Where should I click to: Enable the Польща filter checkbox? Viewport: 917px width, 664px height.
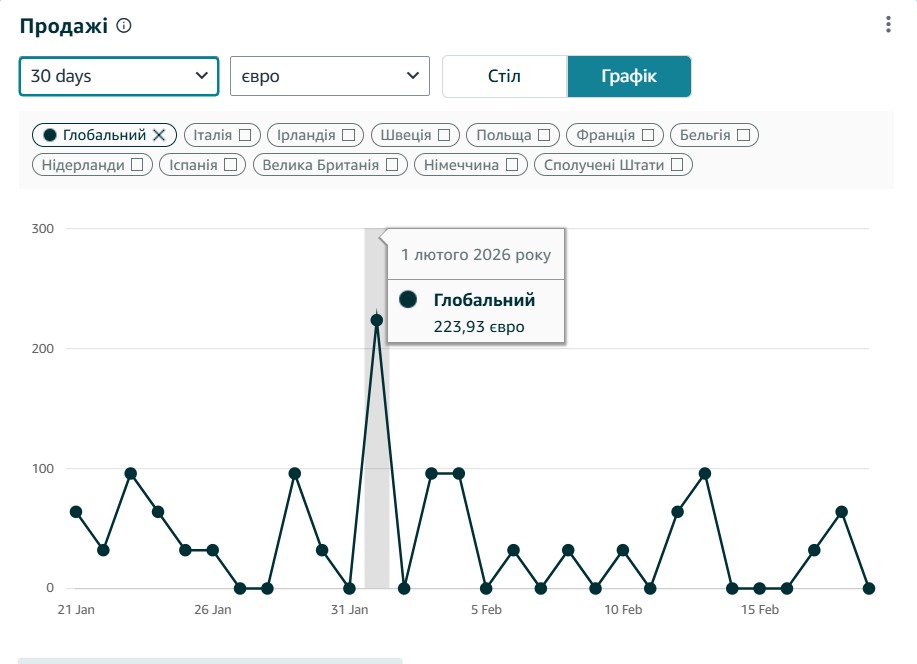tap(544, 135)
